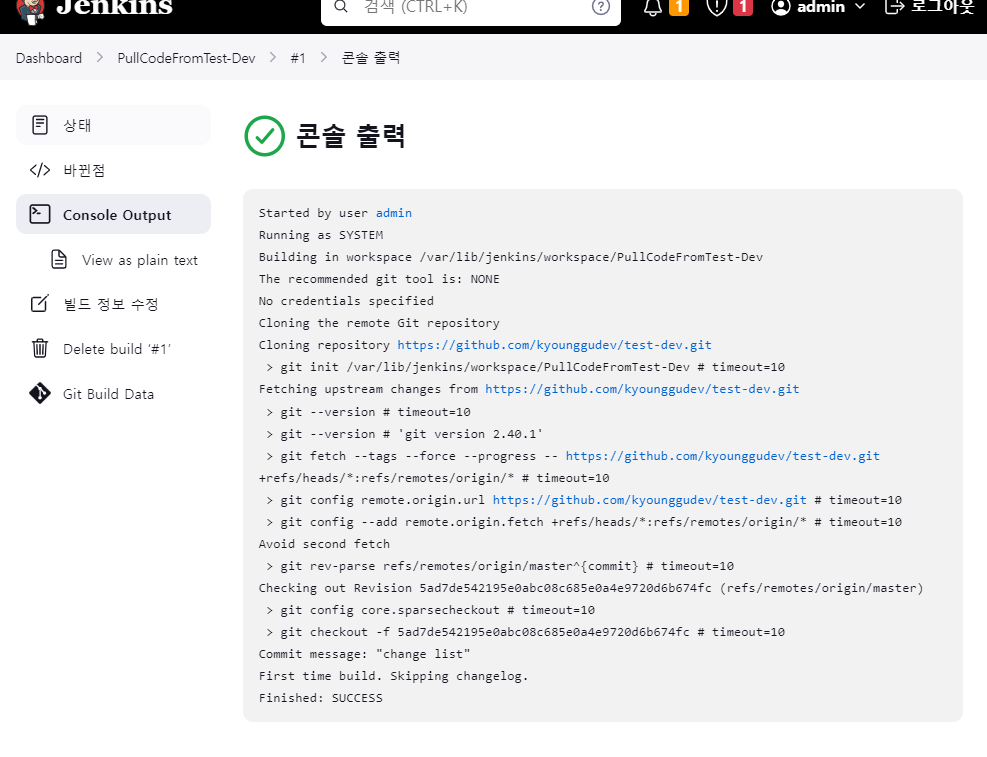This screenshot has height=757, width=987.
Task: Click the Cloning the remote Git repository line
Action: tap(379, 323)
